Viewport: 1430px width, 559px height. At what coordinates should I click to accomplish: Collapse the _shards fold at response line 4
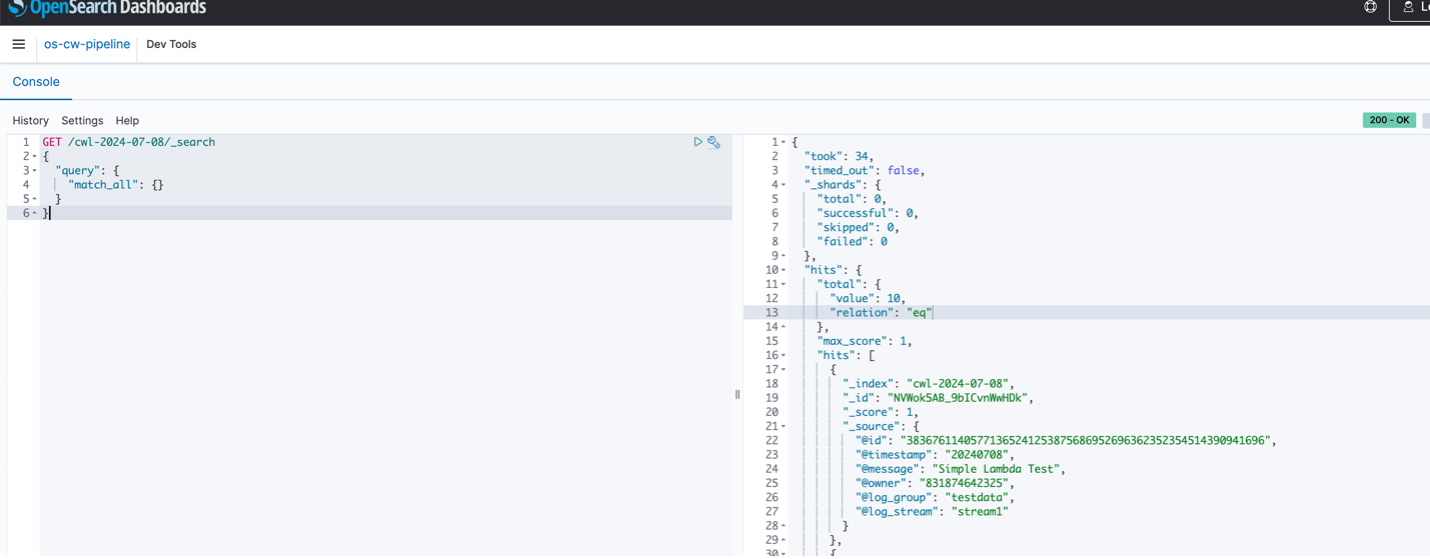coord(783,185)
